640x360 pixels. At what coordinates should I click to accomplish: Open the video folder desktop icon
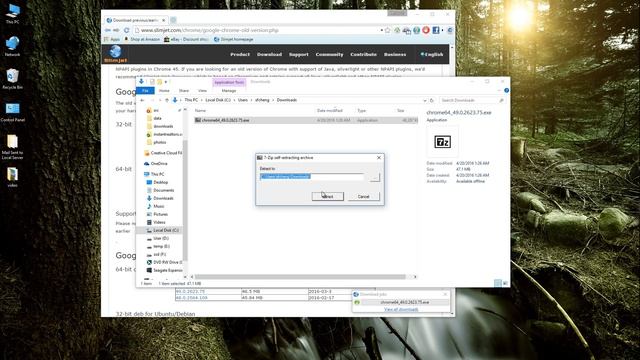click(x=13, y=177)
